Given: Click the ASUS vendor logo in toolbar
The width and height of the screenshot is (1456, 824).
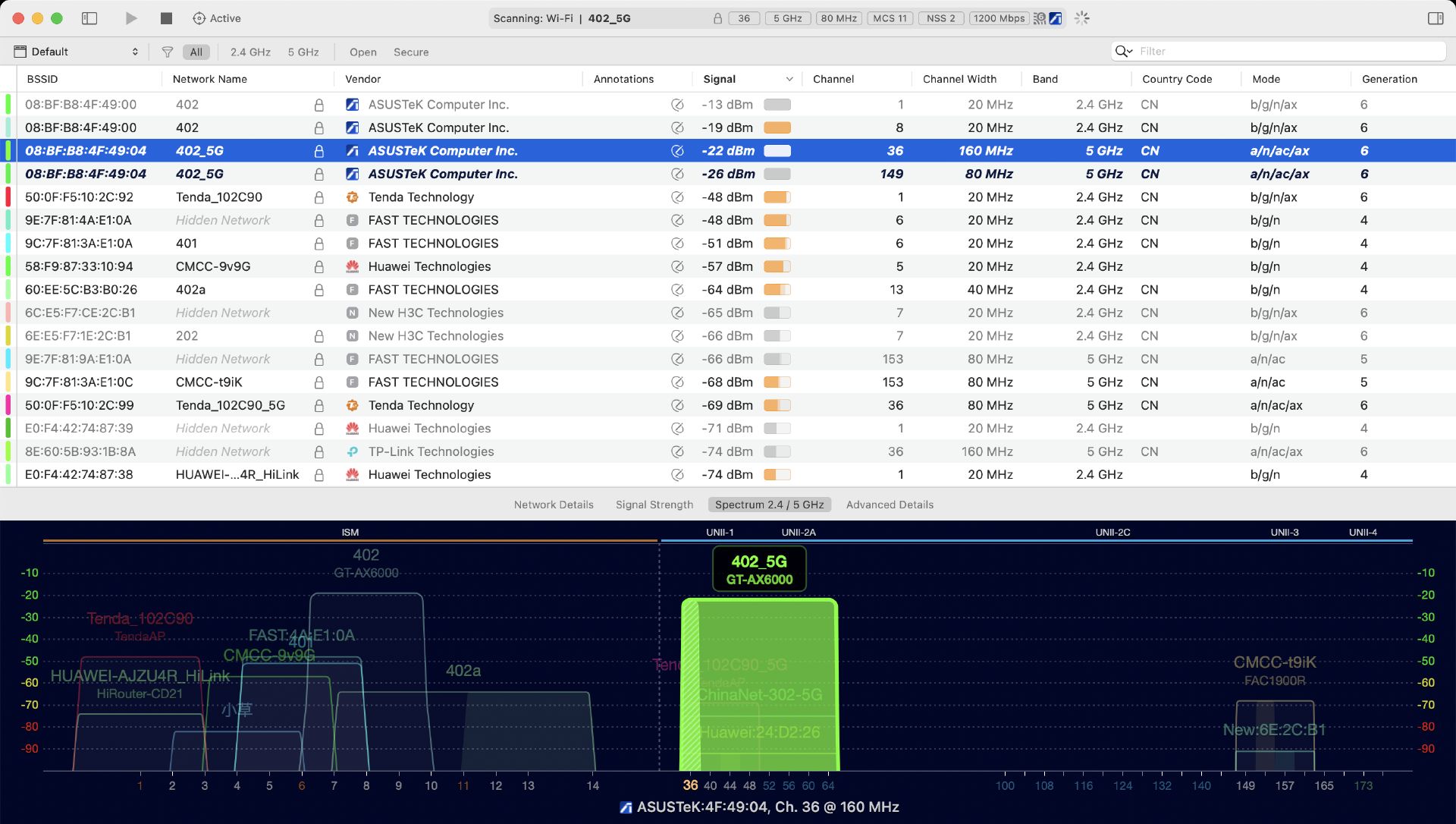Looking at the screenshot, I should tap(1056, 18).
